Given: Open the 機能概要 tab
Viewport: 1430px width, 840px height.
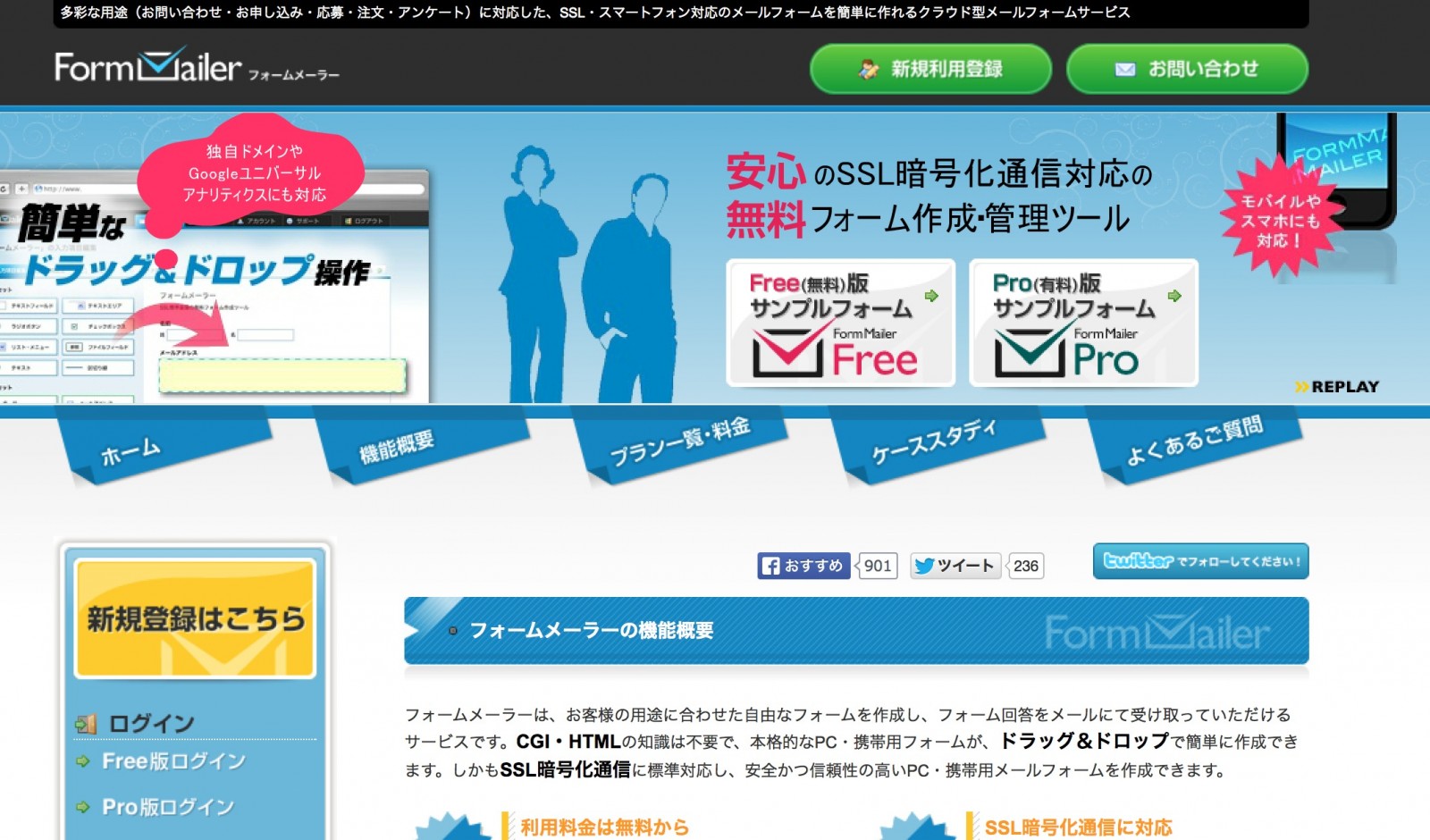Looking at the screenshot, I should coord(422,446).
